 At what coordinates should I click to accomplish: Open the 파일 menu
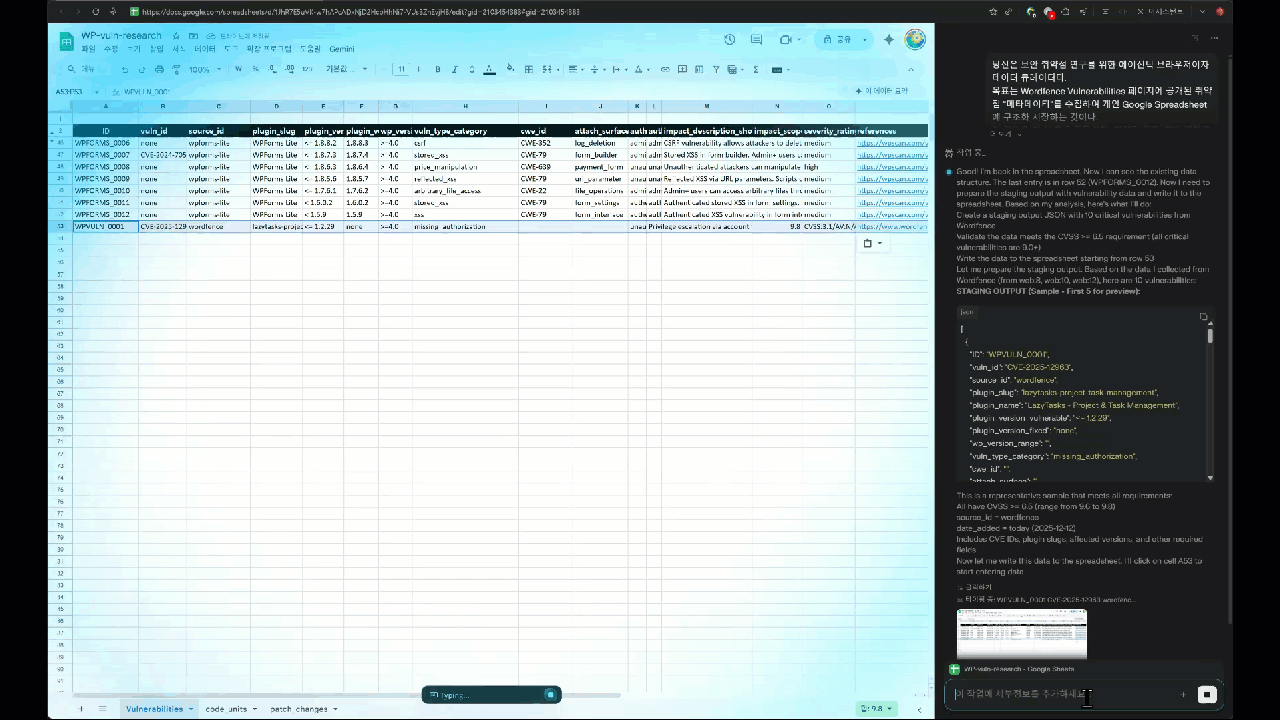click(x=89, y=48)
